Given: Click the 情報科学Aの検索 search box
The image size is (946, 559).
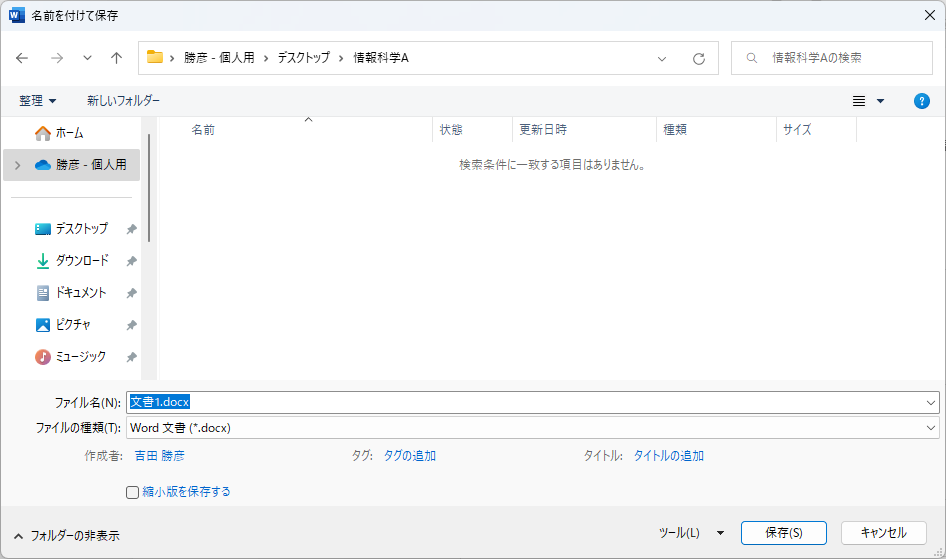Looking at the screenshot, I should coord(832,58).
